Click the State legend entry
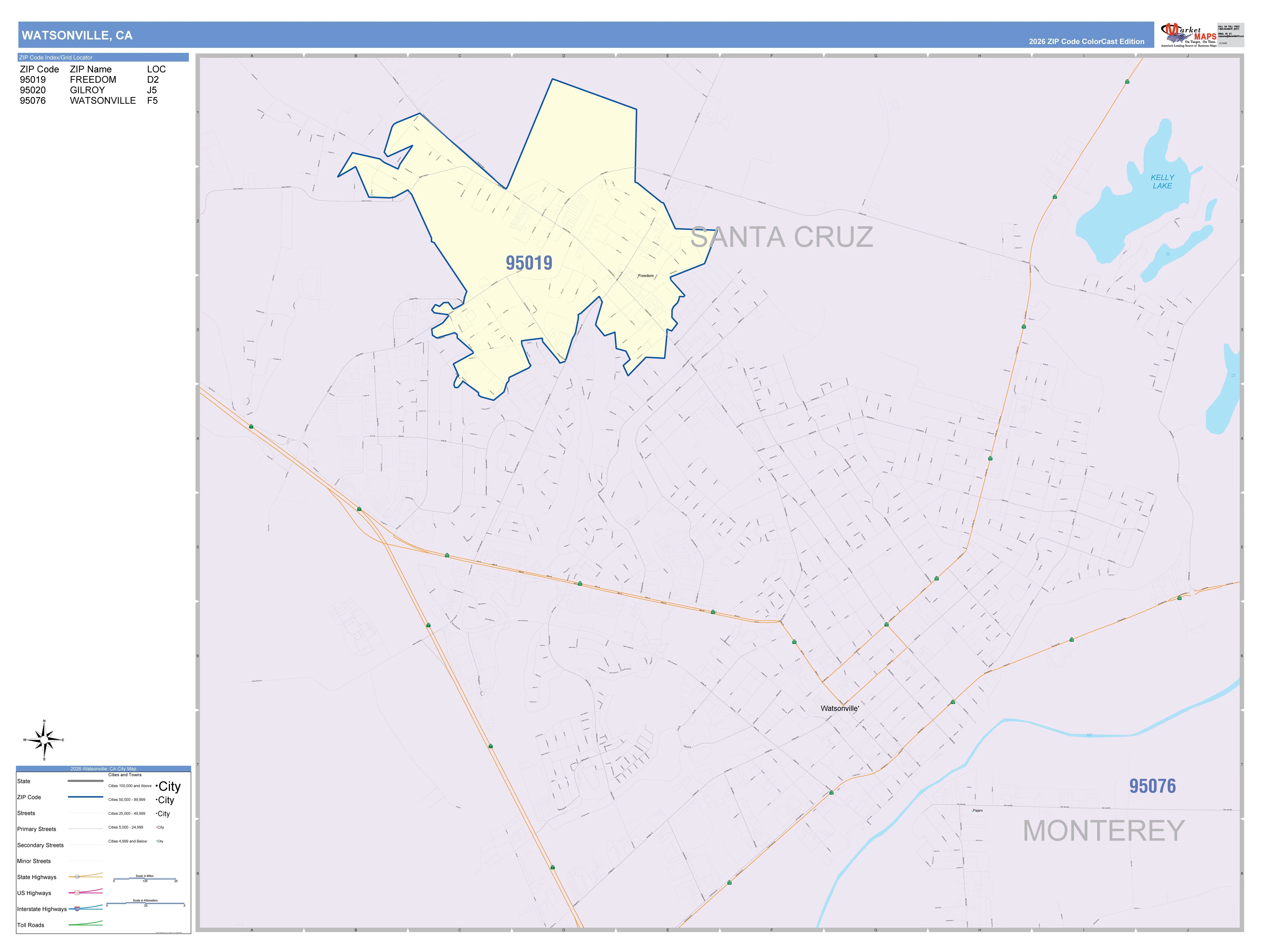 point(24,781)
